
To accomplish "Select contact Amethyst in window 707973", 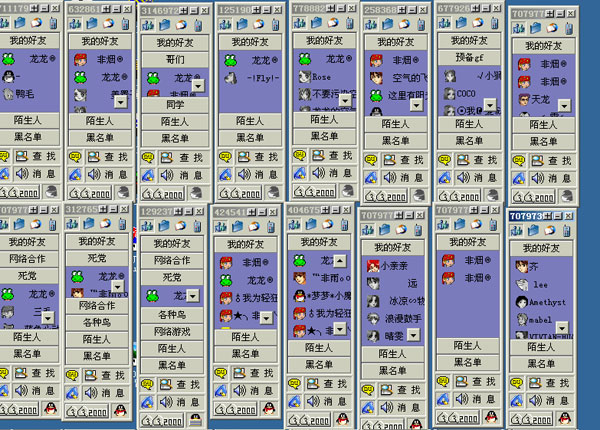I will click(541, 302).
